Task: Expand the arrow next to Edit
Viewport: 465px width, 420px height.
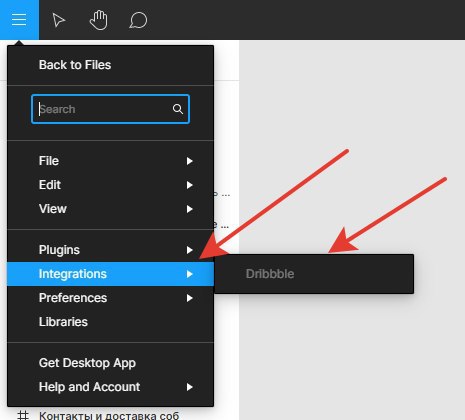Action: 189,185
